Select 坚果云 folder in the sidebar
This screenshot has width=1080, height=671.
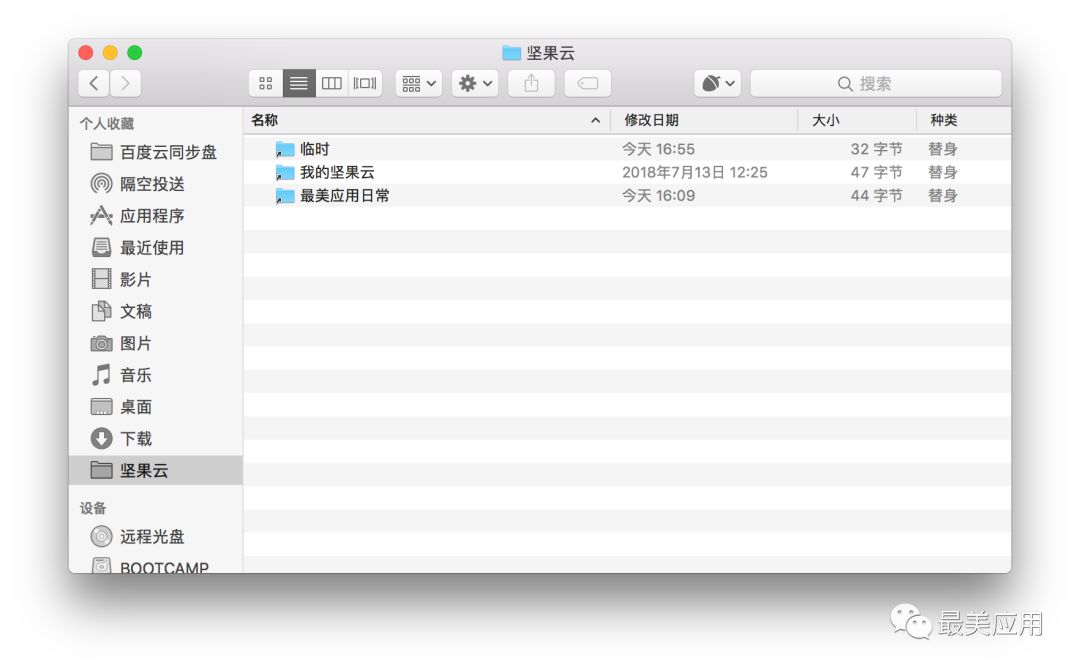point(156,470)
